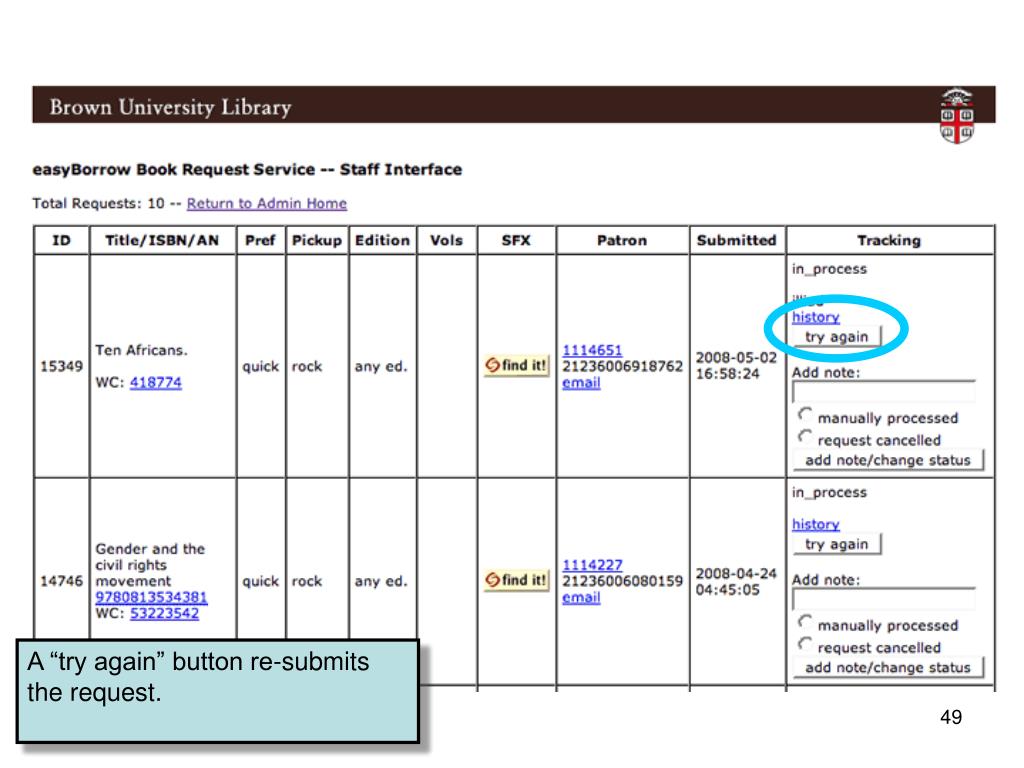
Task: Click the Pref column header
Action: point(260,240)
